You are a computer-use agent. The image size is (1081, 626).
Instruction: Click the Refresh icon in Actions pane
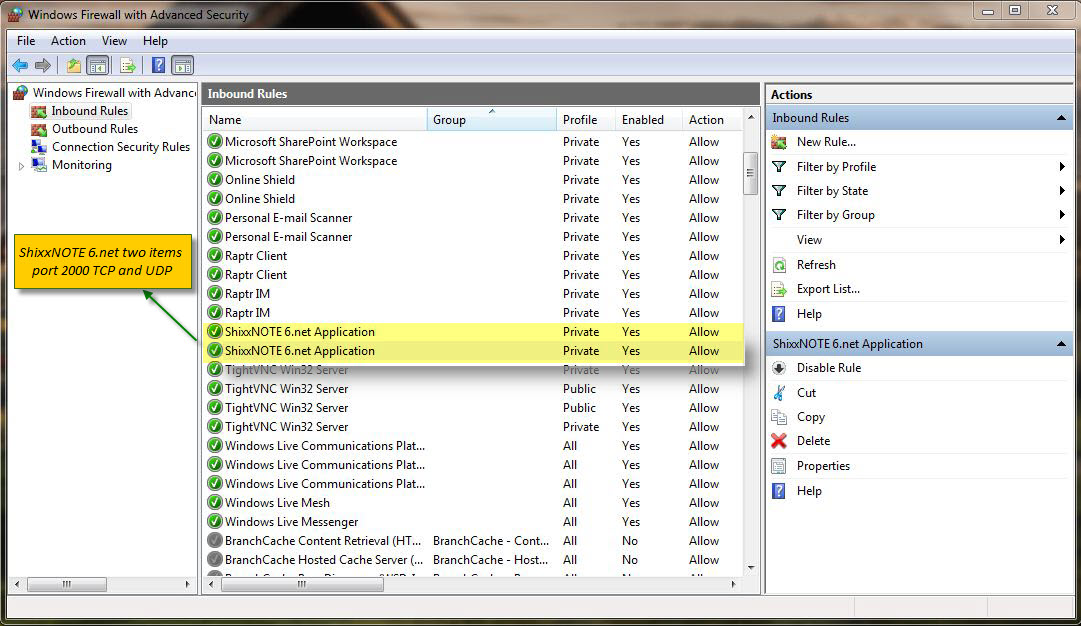coord(779,265)
